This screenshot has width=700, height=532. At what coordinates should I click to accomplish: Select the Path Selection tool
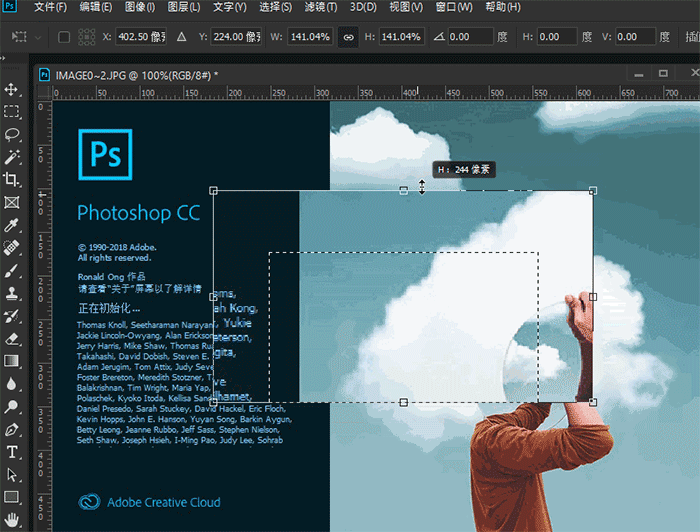coord(11,475)
